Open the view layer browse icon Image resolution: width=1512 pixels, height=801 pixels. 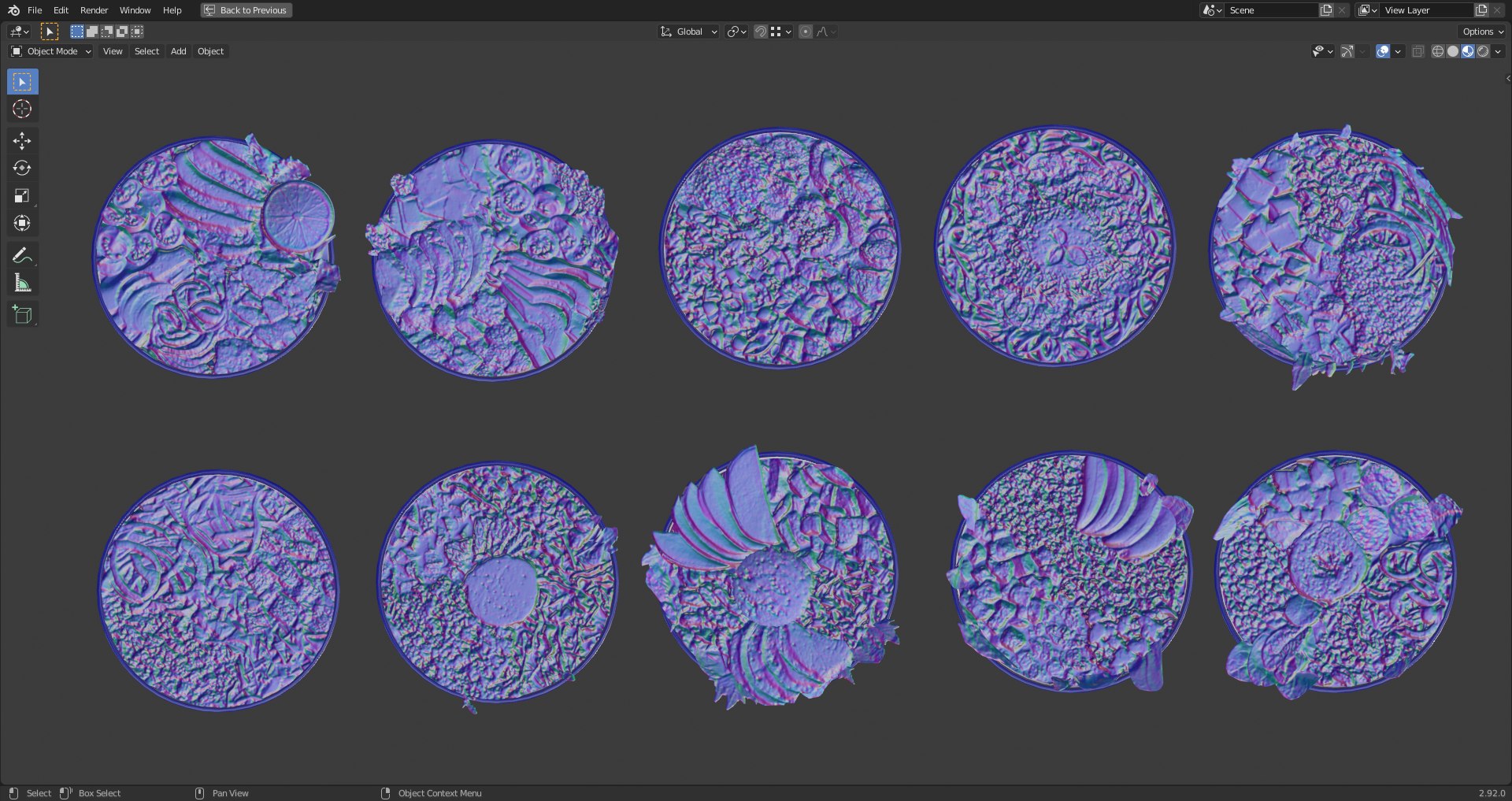coord(1367,10)
